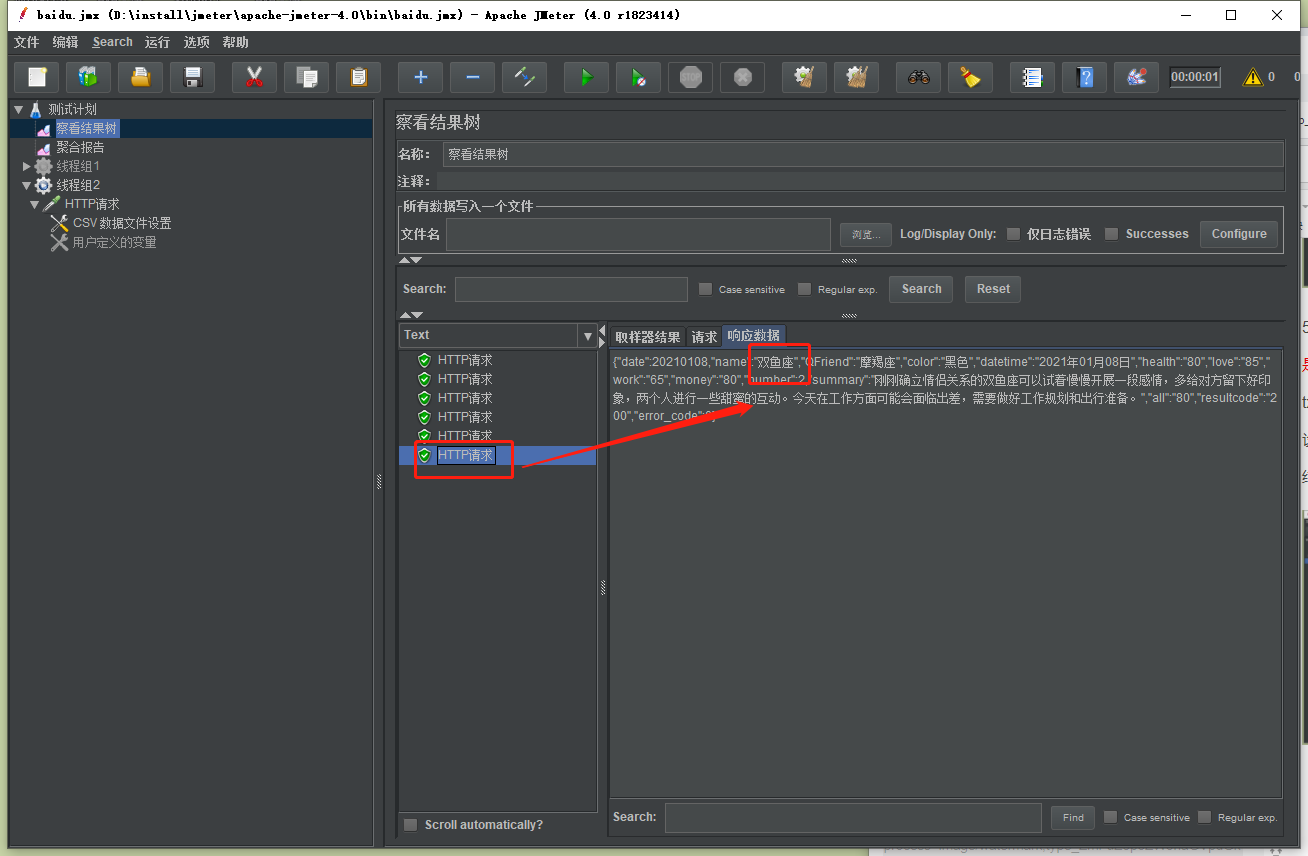Select 聚合报告 in the test plan tree
Screen dimensions: 1308x856
(80, 147)
